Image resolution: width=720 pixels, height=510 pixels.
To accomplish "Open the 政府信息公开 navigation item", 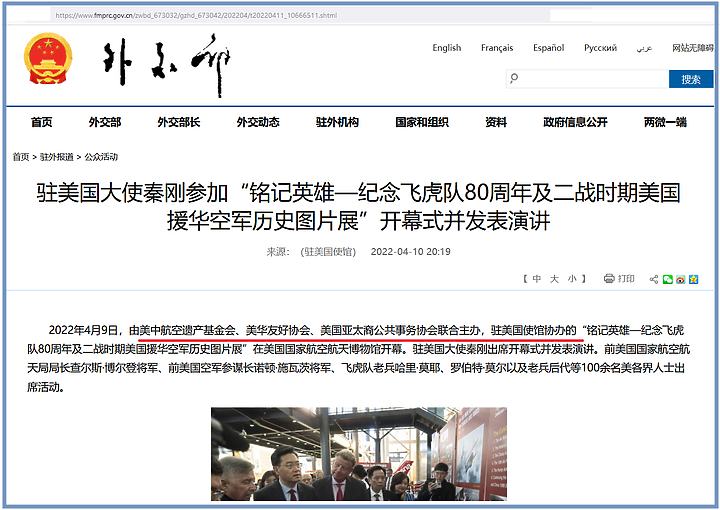I will 575,122.
